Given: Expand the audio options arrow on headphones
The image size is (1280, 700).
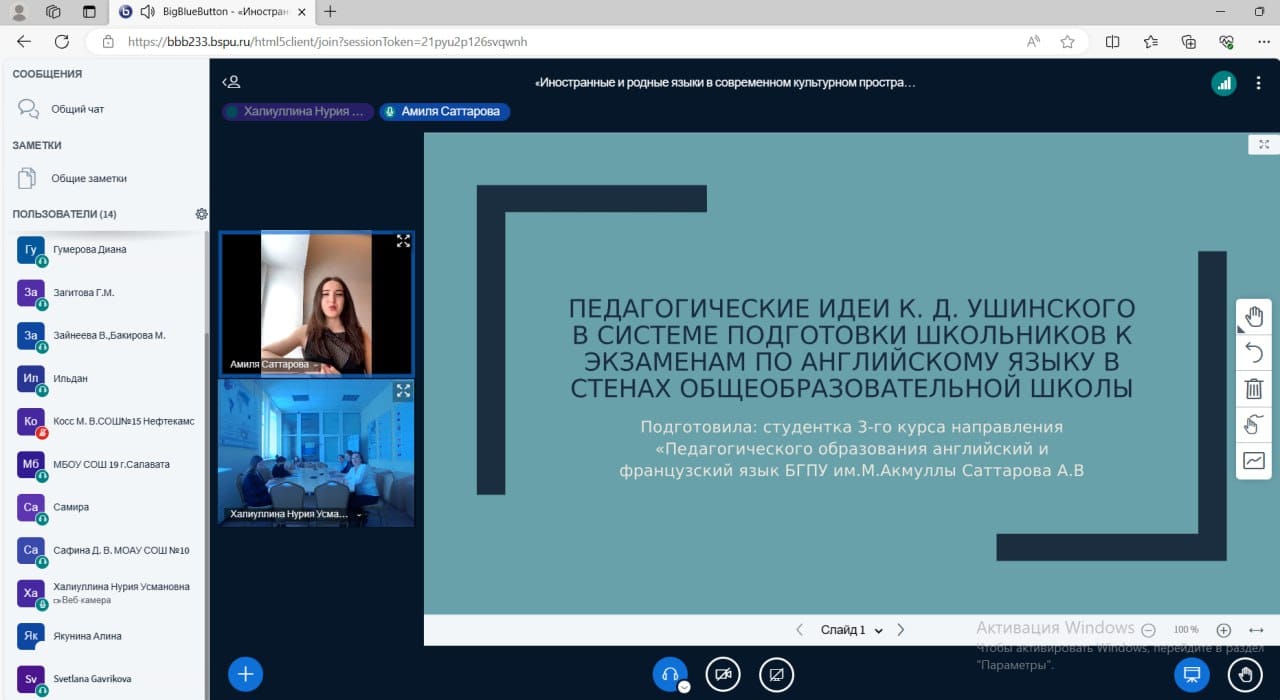Looking at the screenshot, I should [x=684, y=687].
